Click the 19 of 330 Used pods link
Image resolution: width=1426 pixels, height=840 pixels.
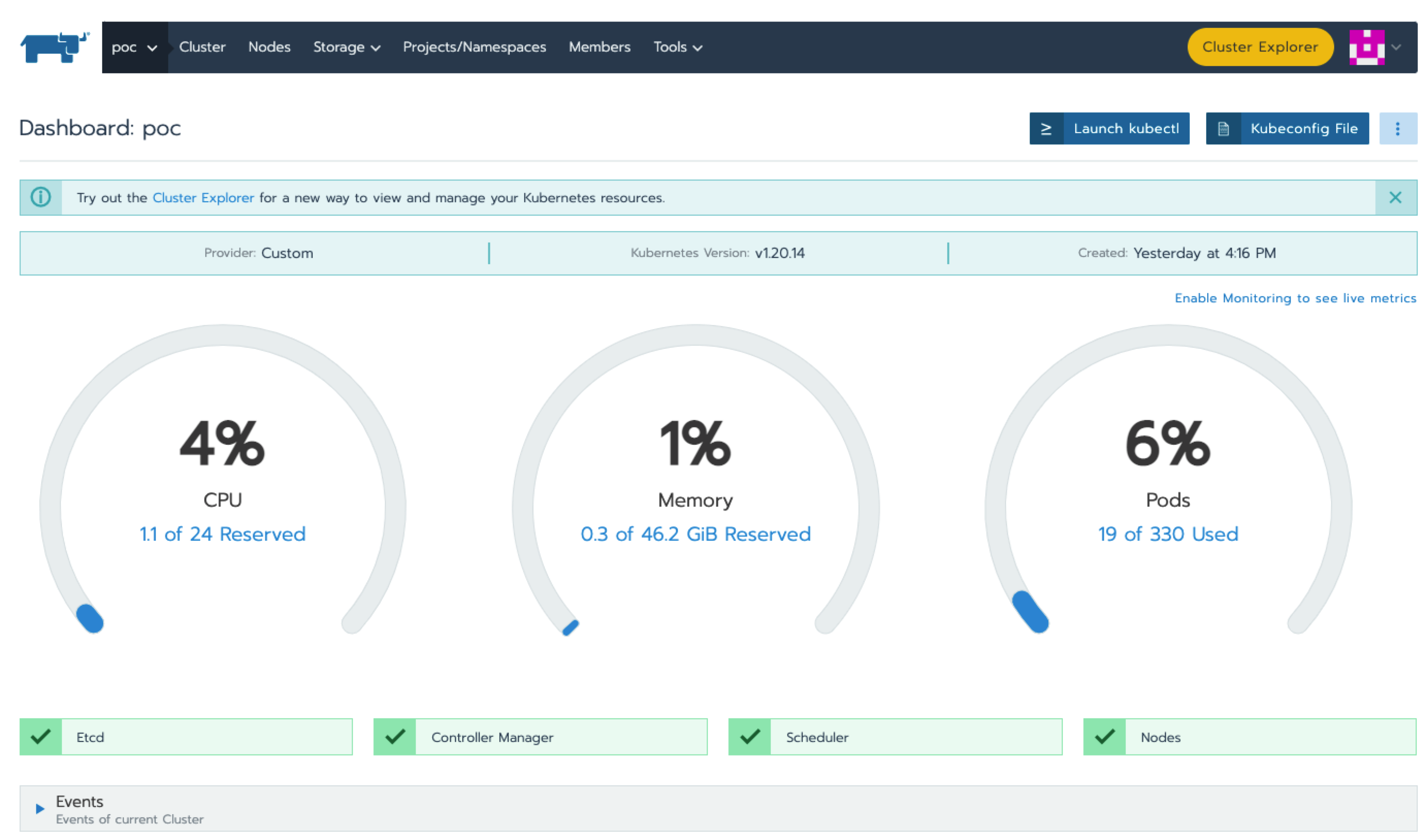1168,535
